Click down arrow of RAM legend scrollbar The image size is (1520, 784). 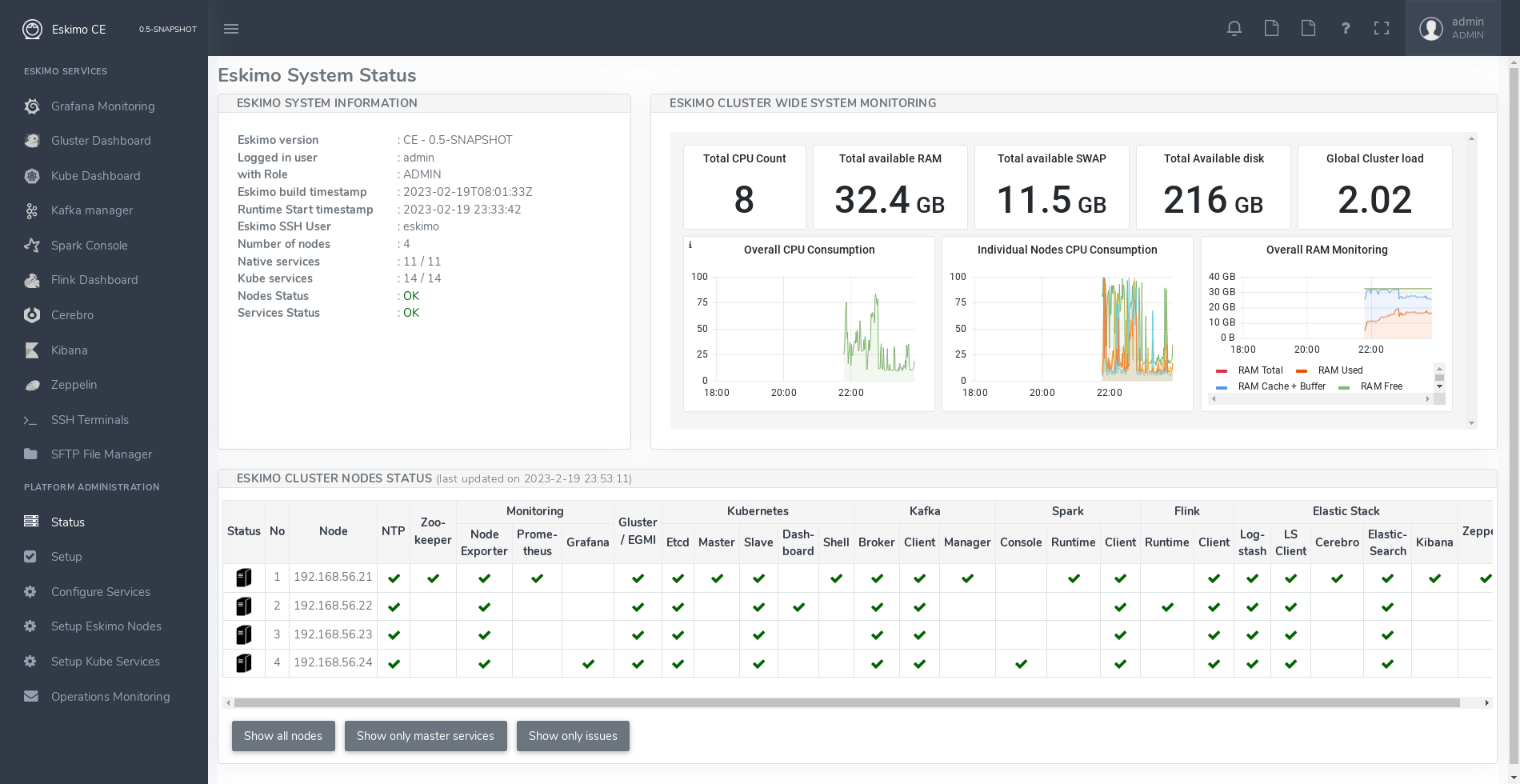click(x=1439, y=386)
